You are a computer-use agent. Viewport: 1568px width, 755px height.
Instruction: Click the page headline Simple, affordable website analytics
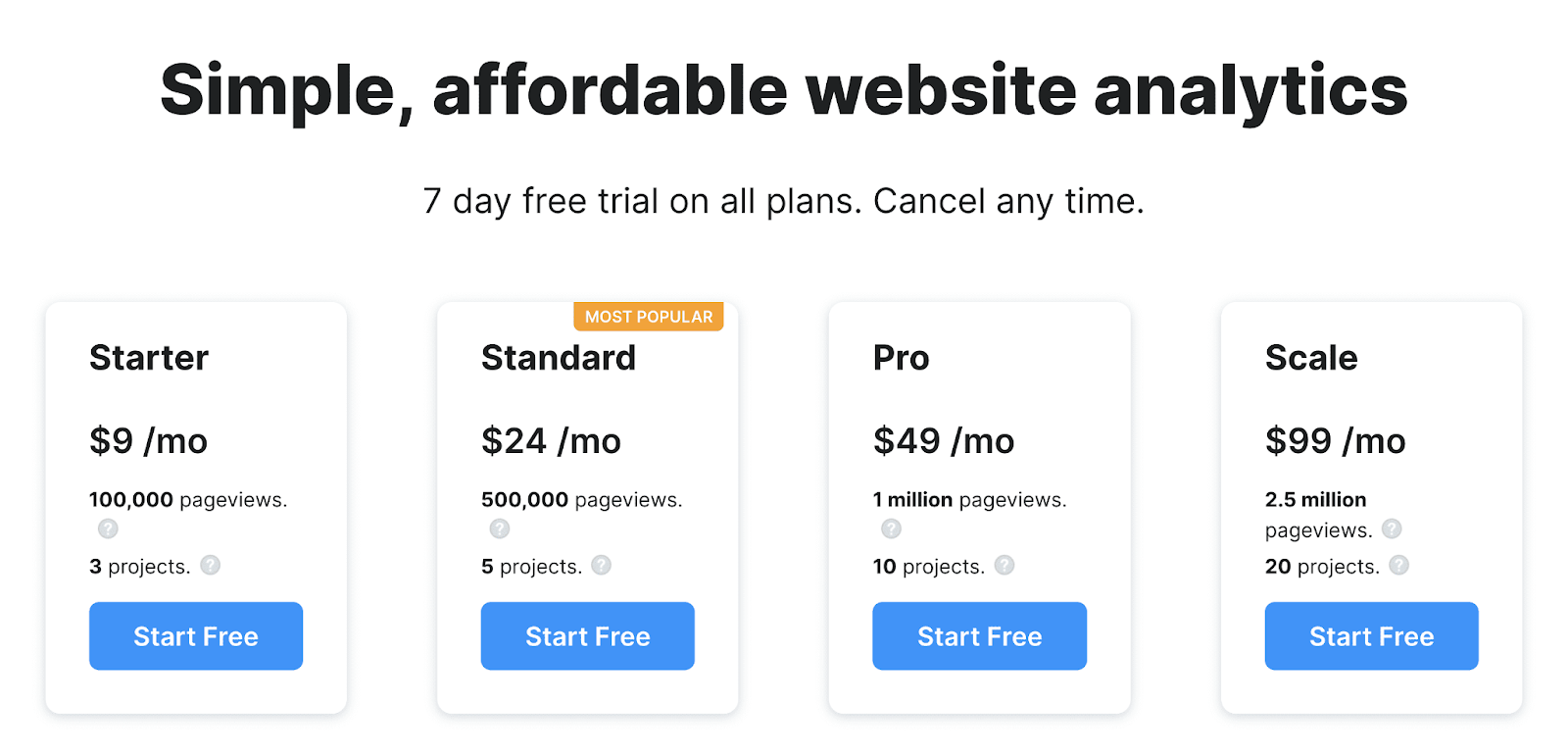click(x=783, y=90)
